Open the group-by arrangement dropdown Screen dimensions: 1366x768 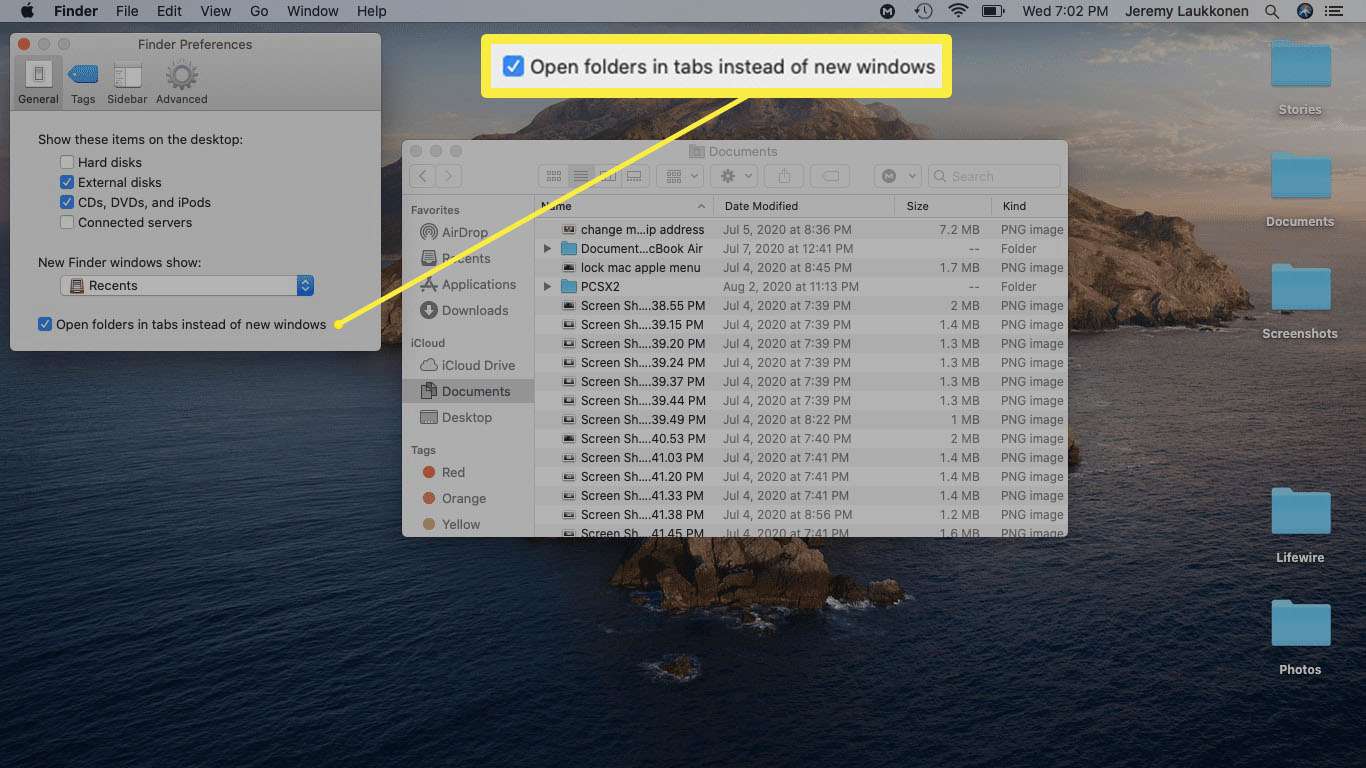tap(680, 176)
